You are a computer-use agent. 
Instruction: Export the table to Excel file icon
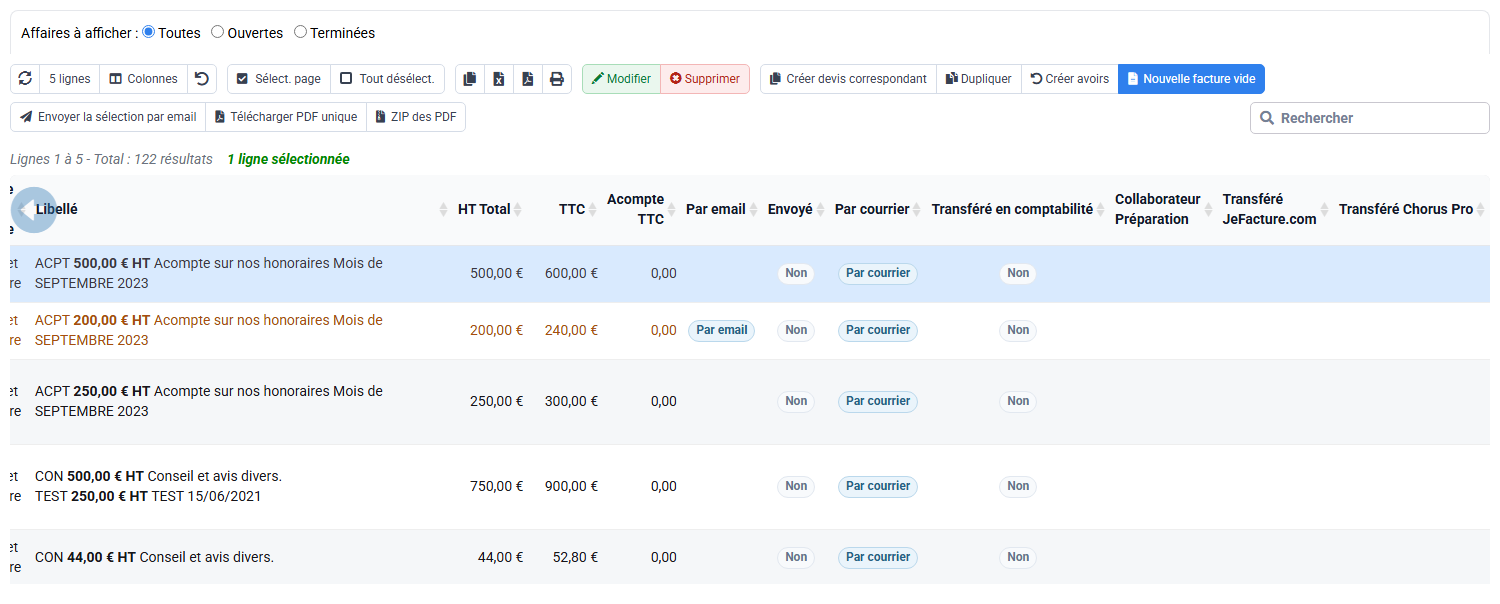tap(499, 79)
